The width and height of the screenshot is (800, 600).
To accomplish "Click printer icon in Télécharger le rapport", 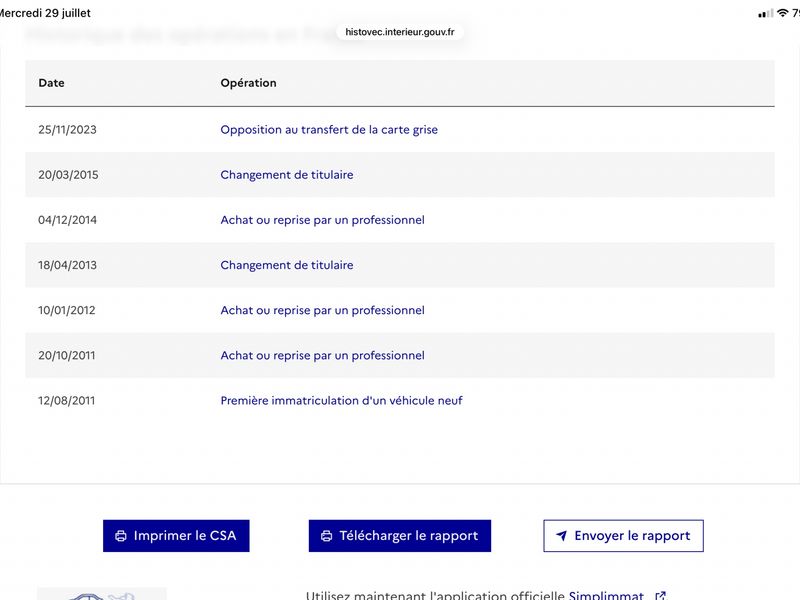I will point(327,536).
